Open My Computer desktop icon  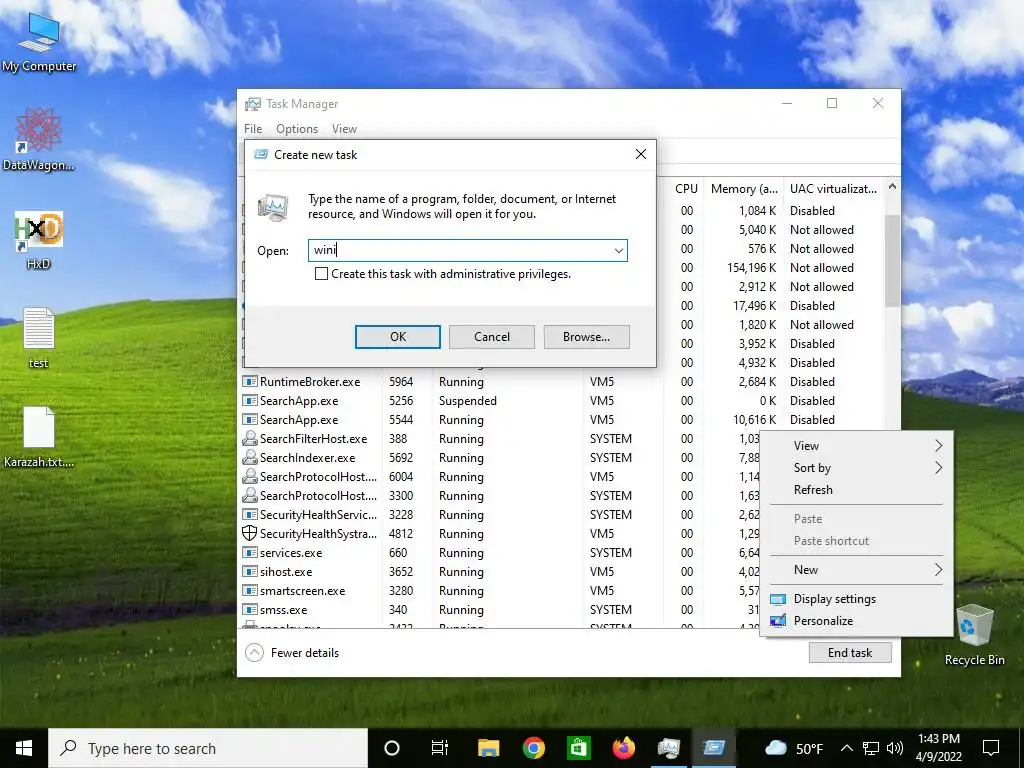coord(39,42)
